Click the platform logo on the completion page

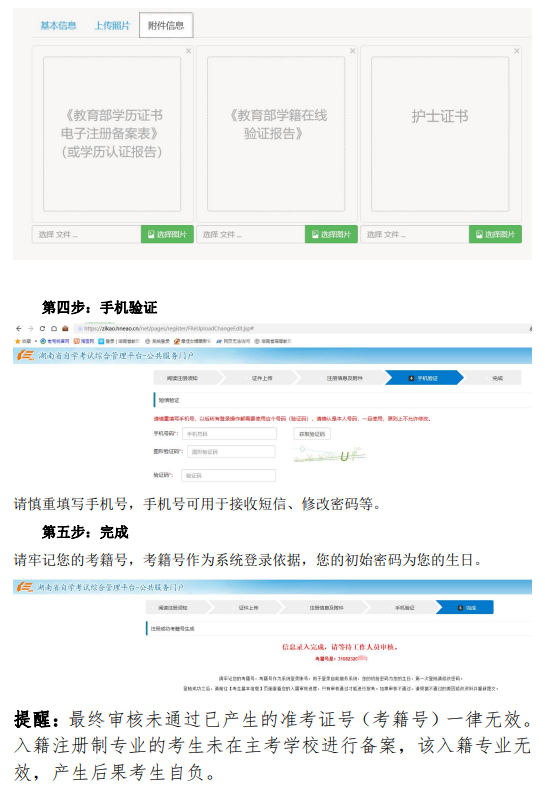(x=25, y=587)
